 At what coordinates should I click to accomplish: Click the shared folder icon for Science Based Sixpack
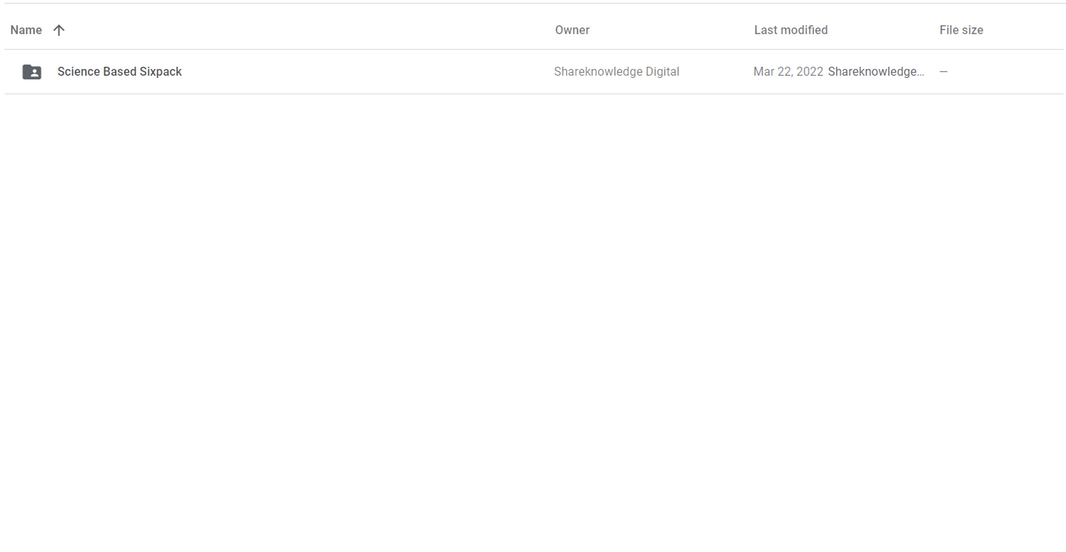32,72
